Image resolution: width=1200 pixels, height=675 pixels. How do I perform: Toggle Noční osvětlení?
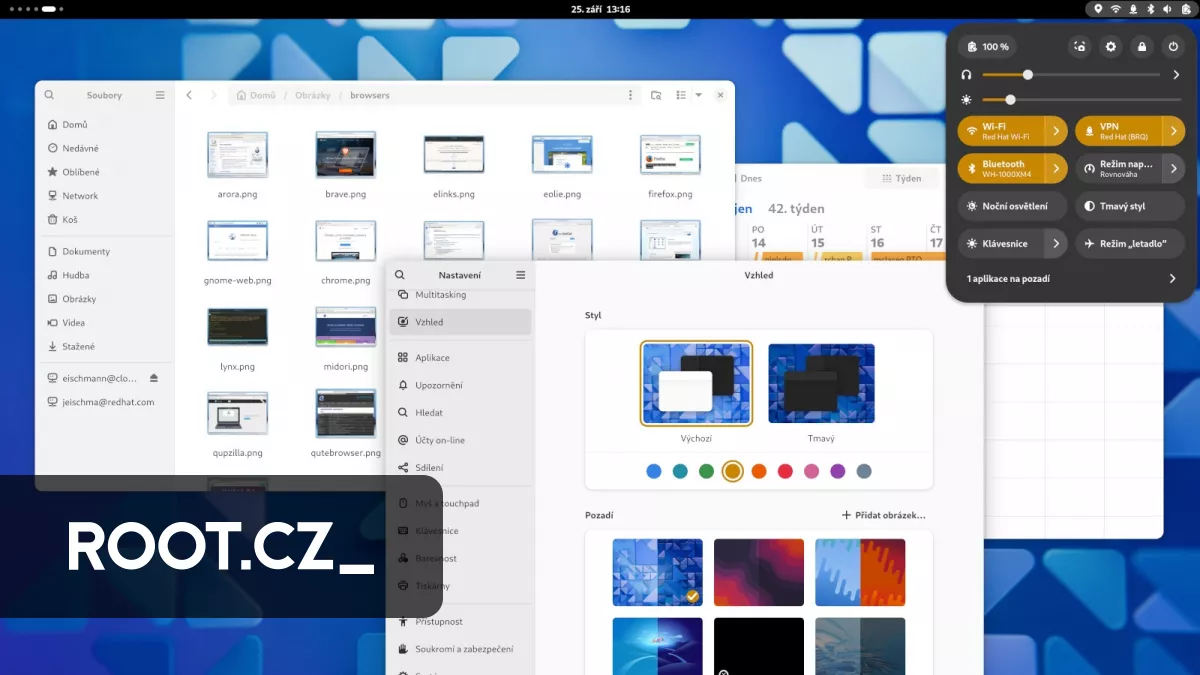1012,206
